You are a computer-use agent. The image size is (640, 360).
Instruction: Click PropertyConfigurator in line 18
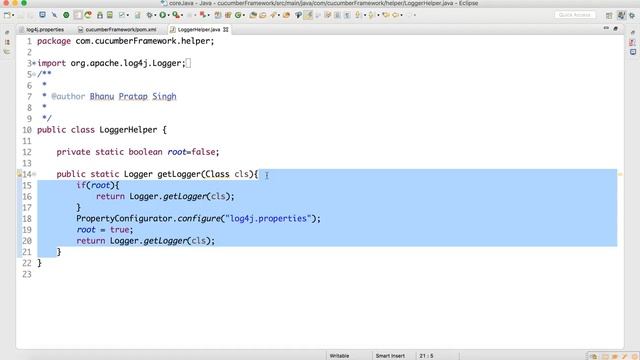point(125,219)
